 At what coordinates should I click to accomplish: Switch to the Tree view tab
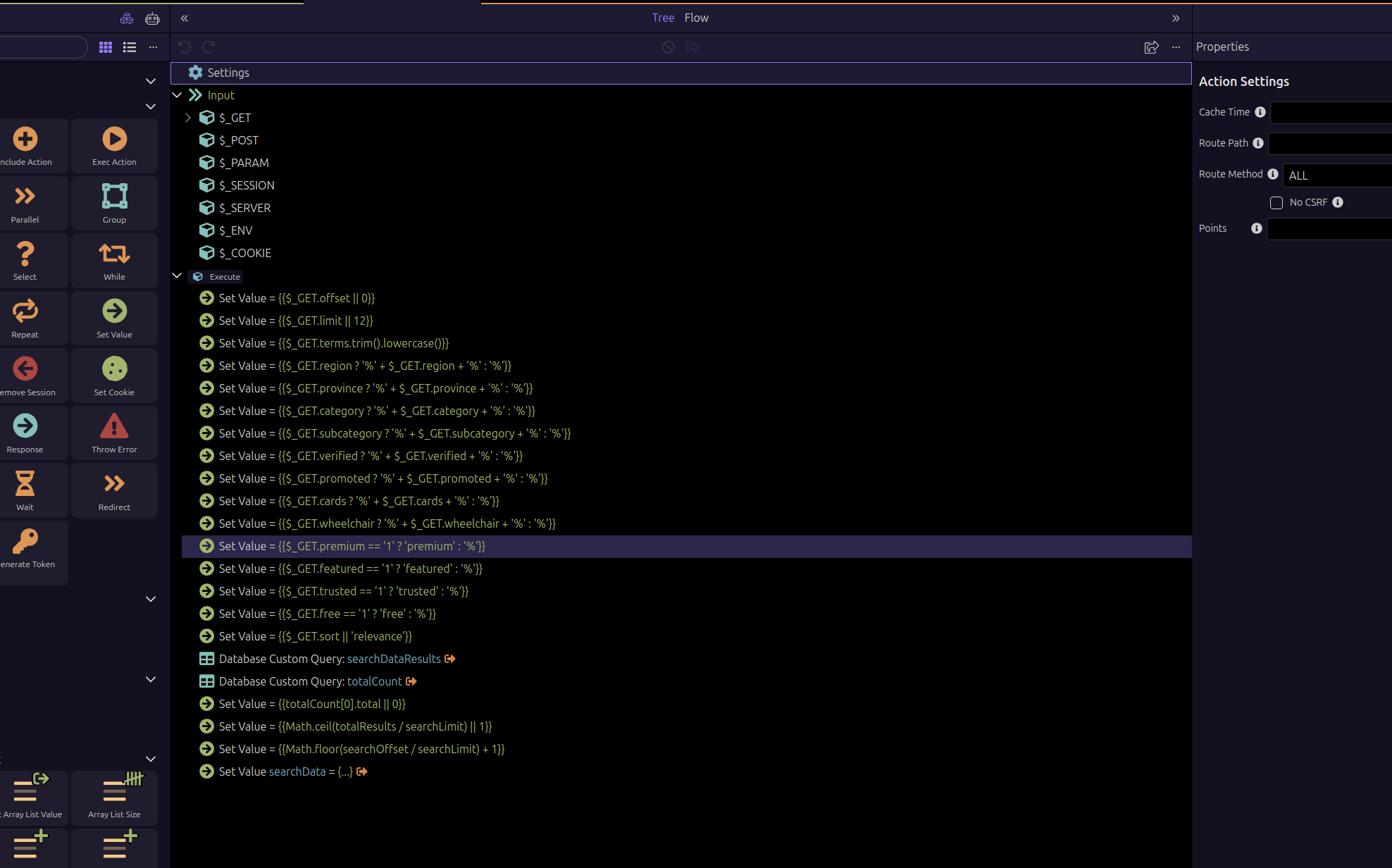(663, 18)
